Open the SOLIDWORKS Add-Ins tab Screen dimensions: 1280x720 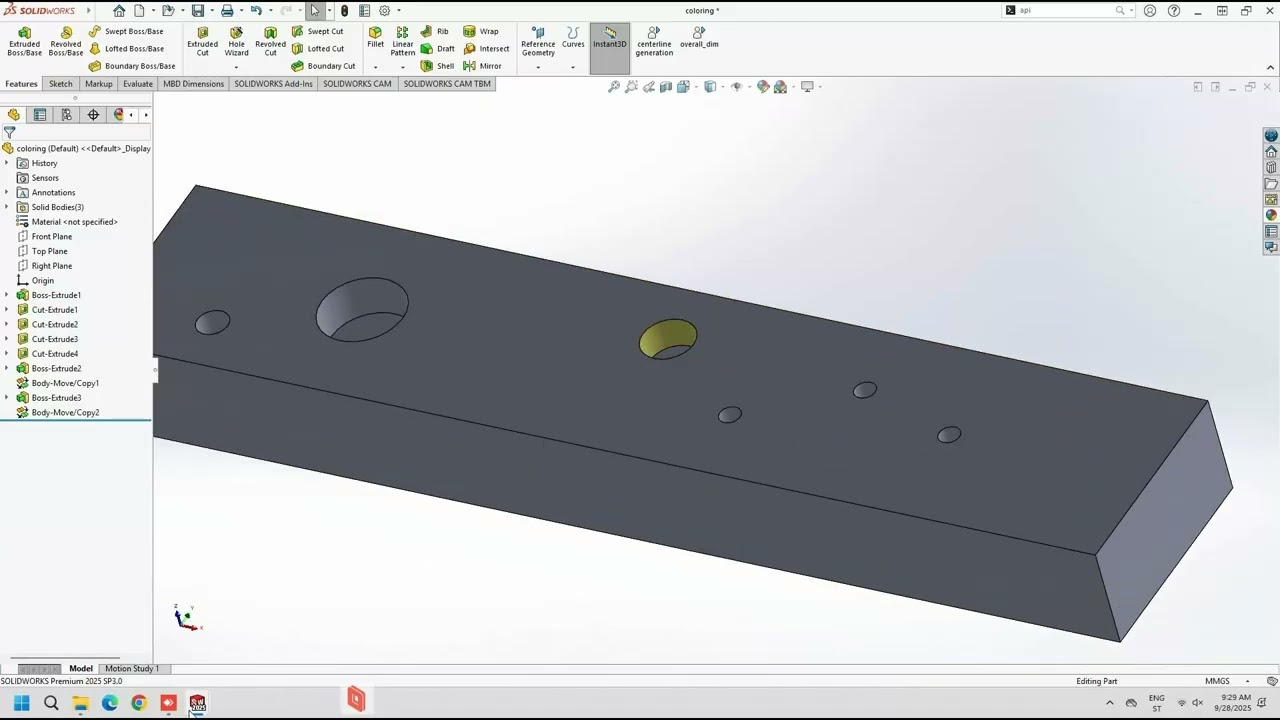click(273, 84)
